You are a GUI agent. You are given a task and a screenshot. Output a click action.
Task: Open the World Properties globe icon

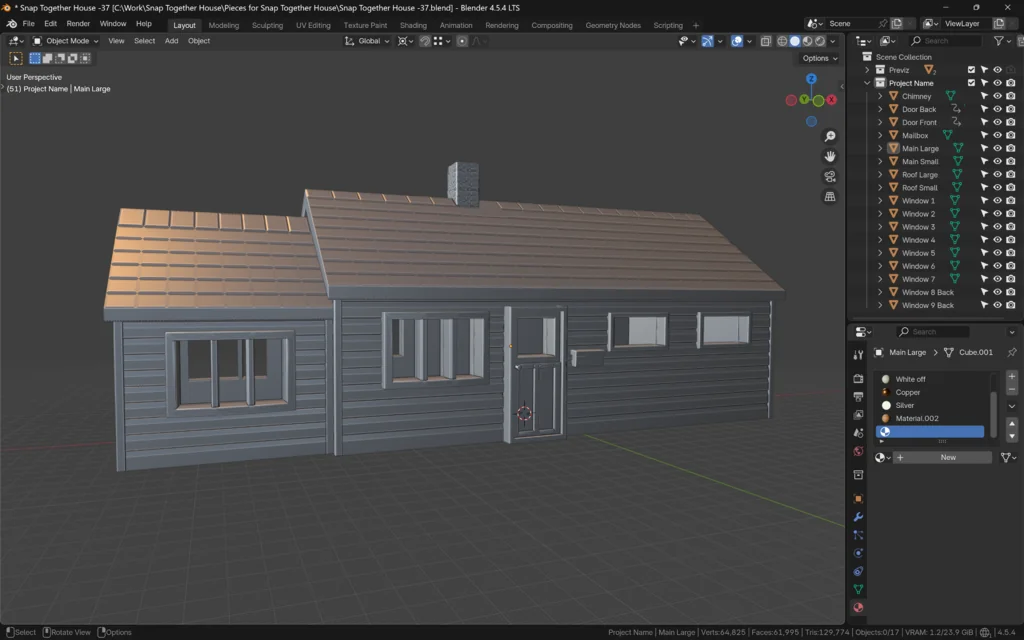pos(858,449)
